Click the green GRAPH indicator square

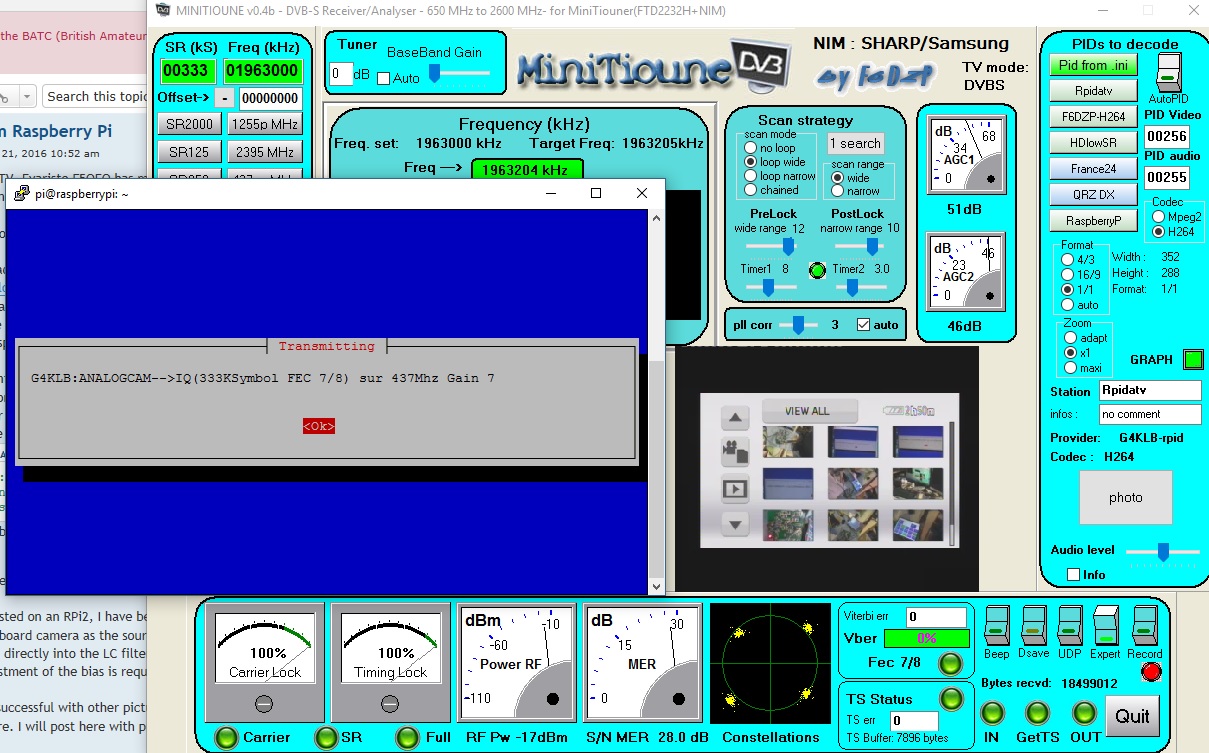(x=1193, y=359)
